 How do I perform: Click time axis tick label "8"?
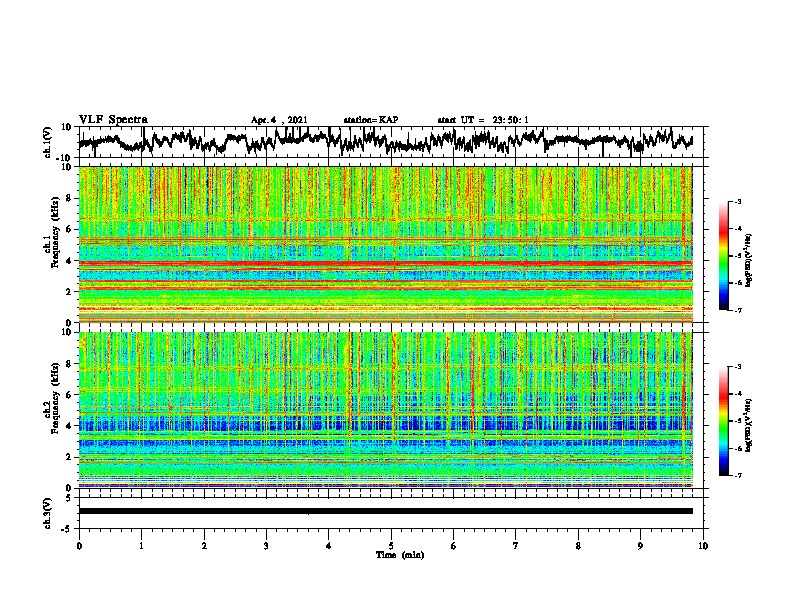[x=578, y=546]
